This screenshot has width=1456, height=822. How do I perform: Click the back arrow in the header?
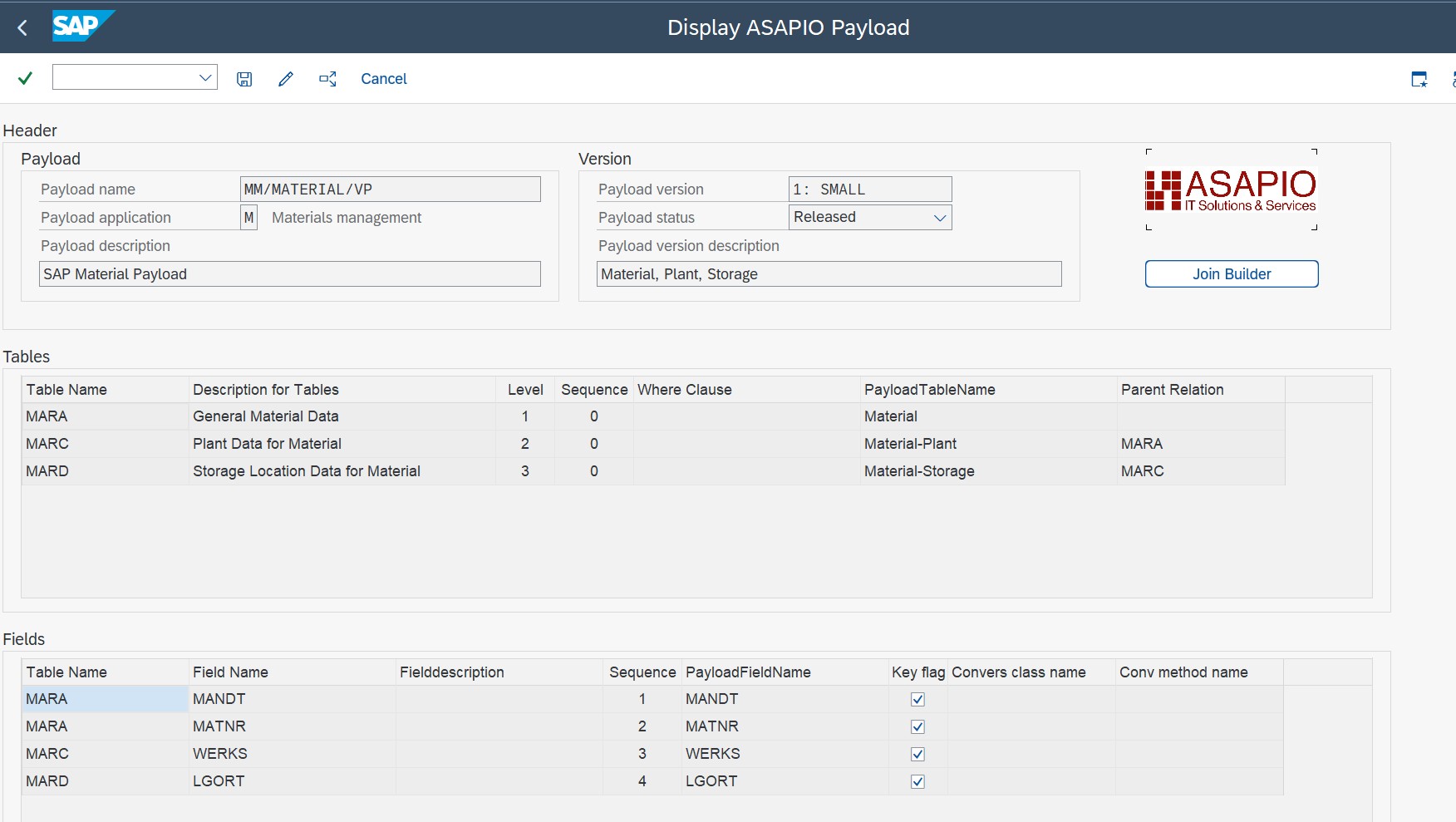pyautogui.click(x=22, y=28)
